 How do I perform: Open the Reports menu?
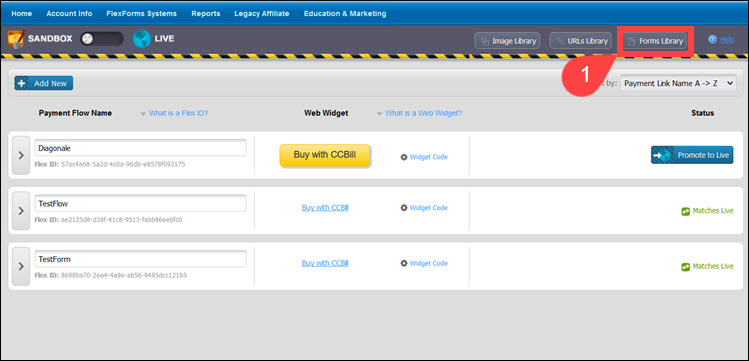(206, 13)
